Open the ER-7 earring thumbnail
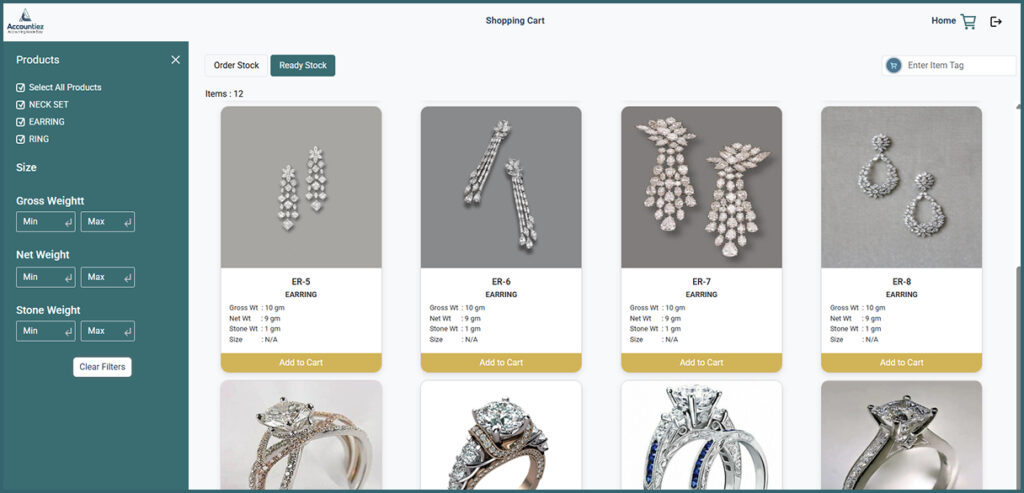The image size is (1024, 493). click(701, 187)
